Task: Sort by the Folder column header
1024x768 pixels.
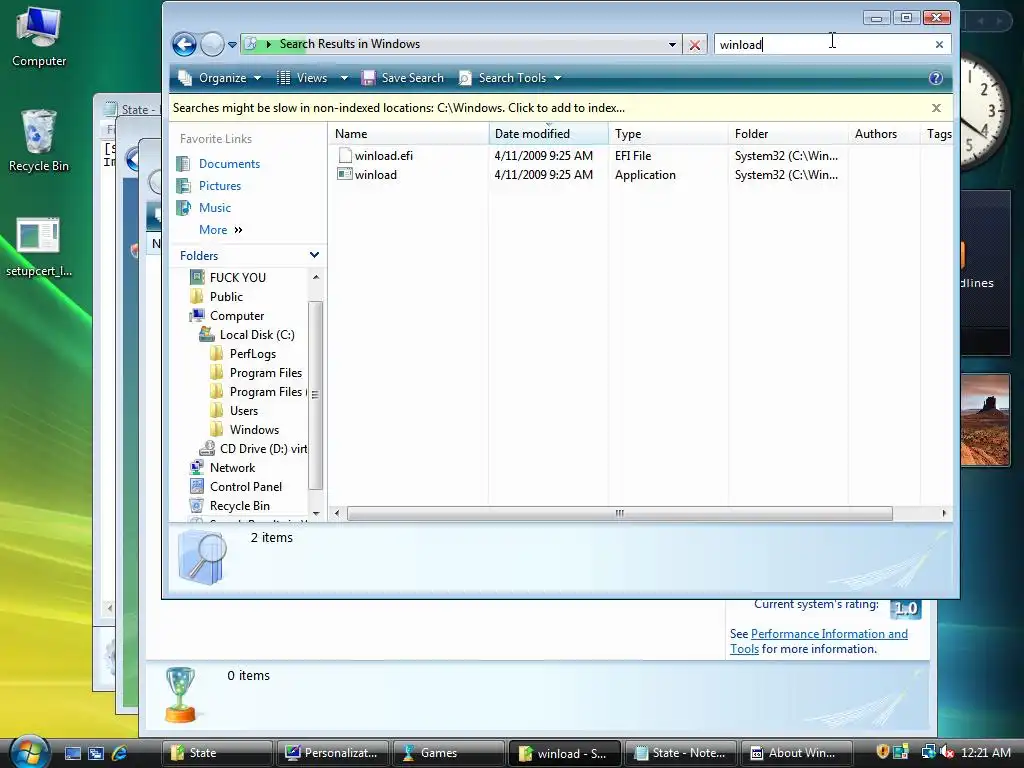Action: coord(788,134)
